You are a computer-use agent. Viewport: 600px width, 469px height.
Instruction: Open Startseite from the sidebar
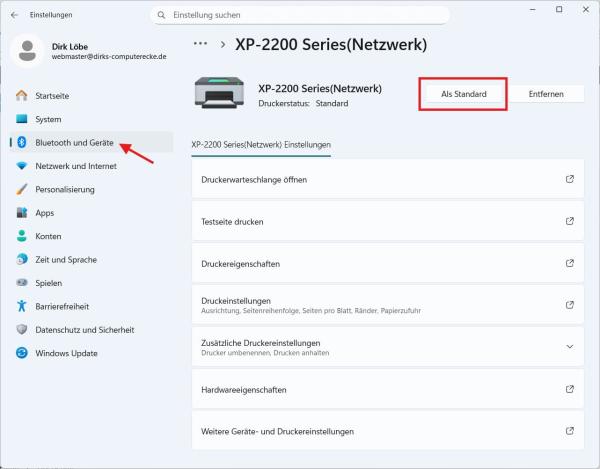click(x=52, y=95)
